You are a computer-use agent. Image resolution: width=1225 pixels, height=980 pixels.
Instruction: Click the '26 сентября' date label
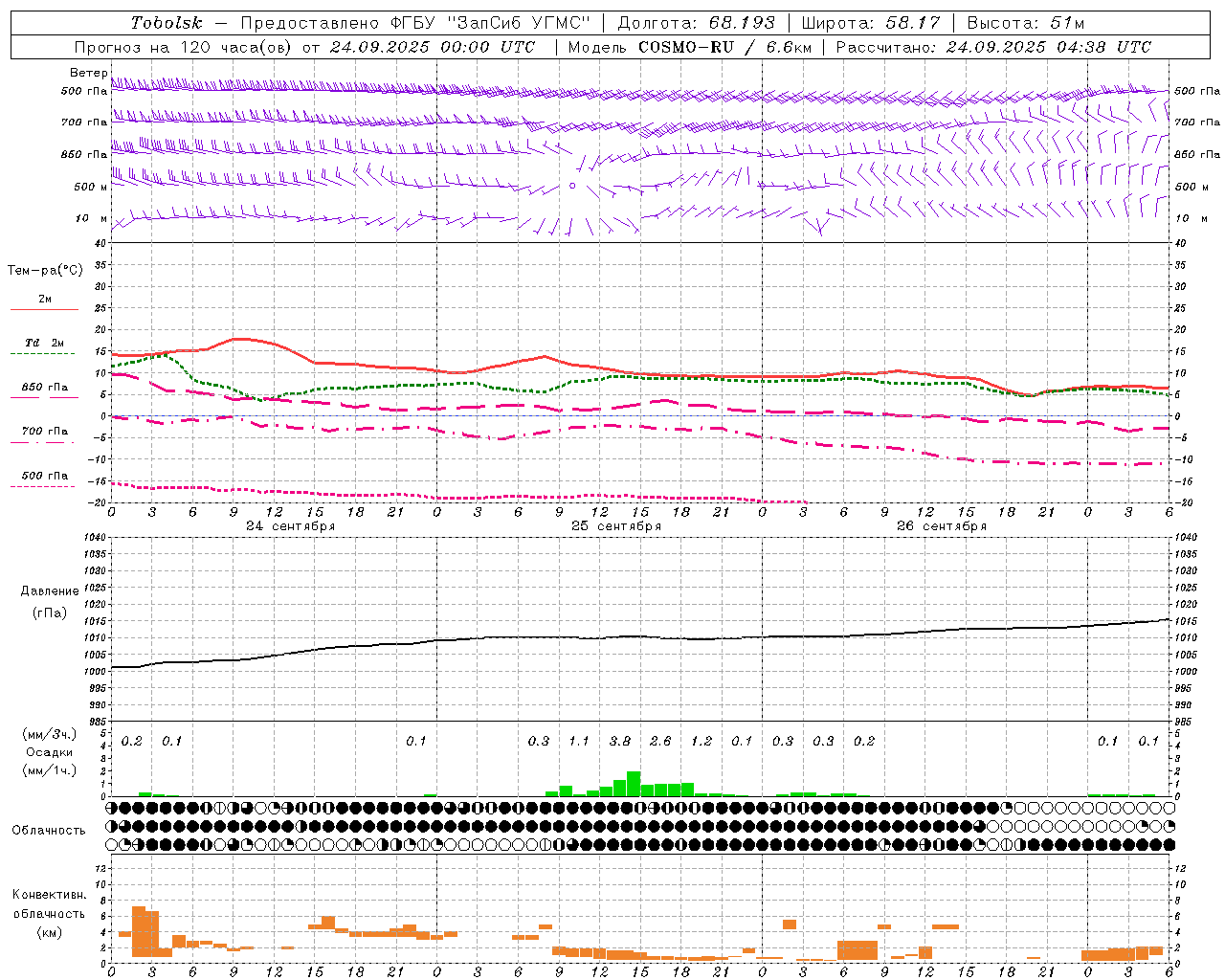(x=942, y=526)
